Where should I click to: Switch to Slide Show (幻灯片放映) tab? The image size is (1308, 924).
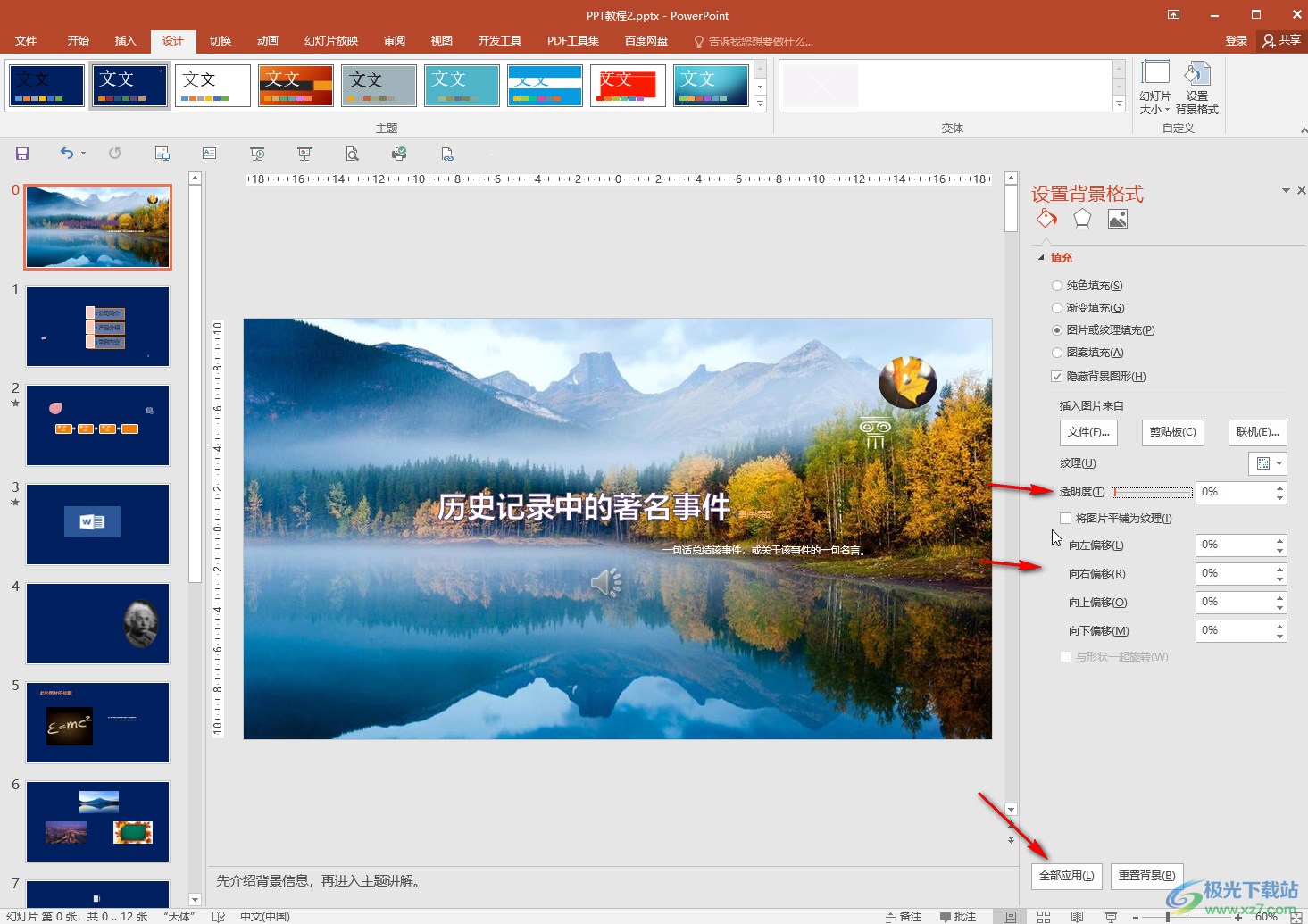click(331, 41)
